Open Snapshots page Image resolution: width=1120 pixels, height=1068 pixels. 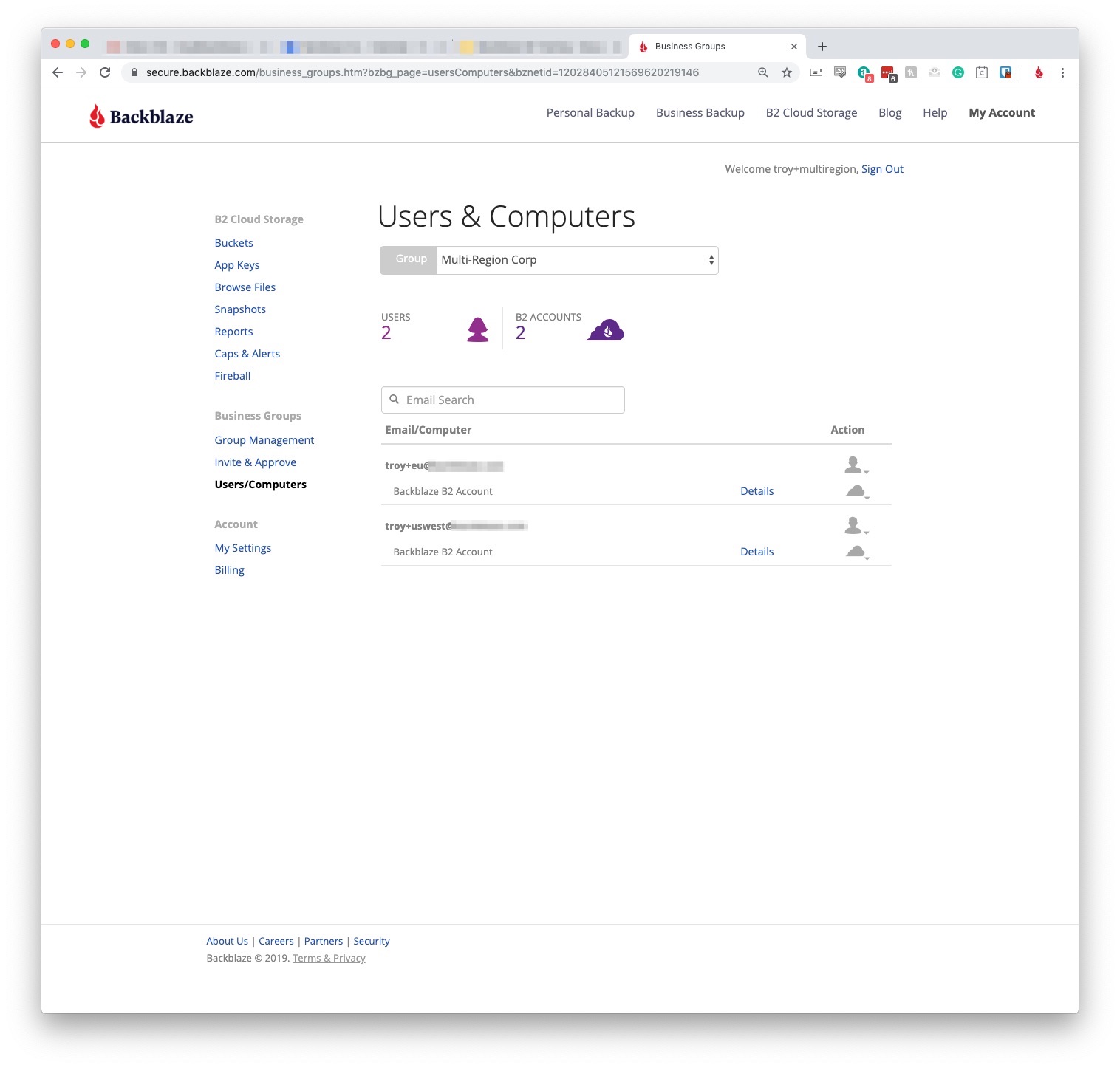point(240,309)
